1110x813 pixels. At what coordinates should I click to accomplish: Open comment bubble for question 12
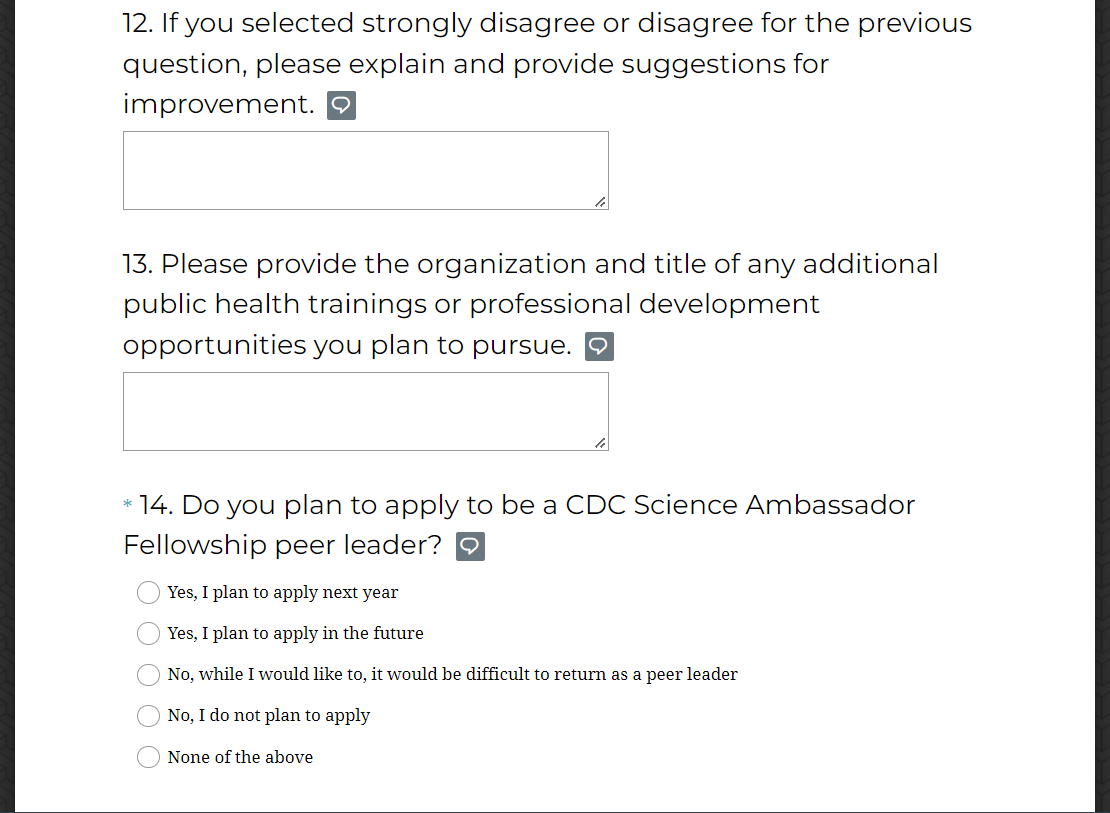click(x=341, y=105)
